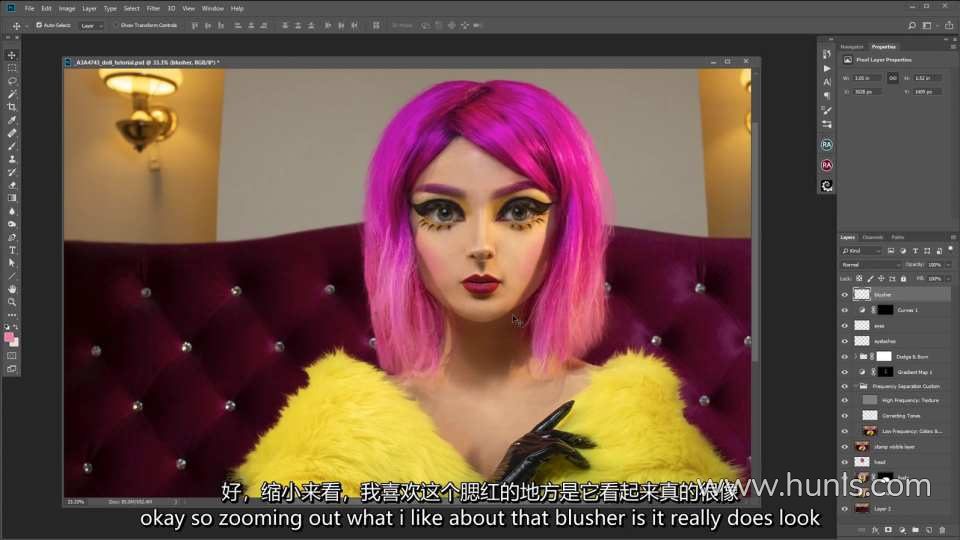Screen dimensions: 960x540
Task: Hide the Curves 1 layer
Action: pos(845,310)
